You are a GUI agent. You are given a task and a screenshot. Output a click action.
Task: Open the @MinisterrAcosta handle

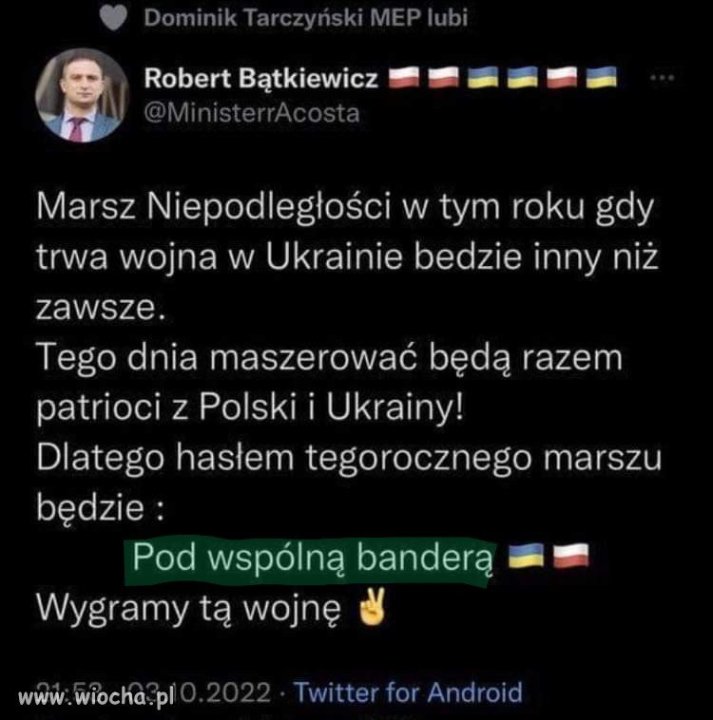[252, 113]
